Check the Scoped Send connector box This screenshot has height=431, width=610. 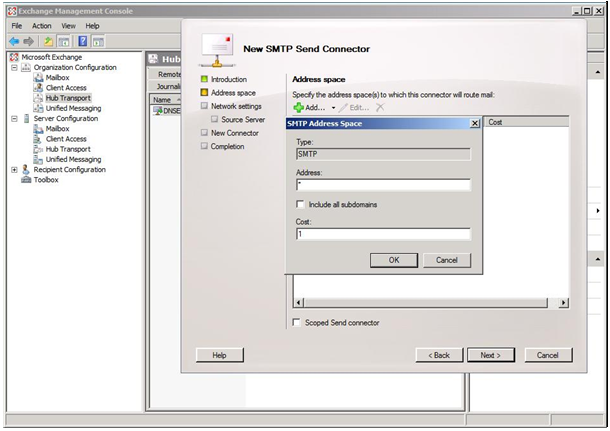[296, 323]
